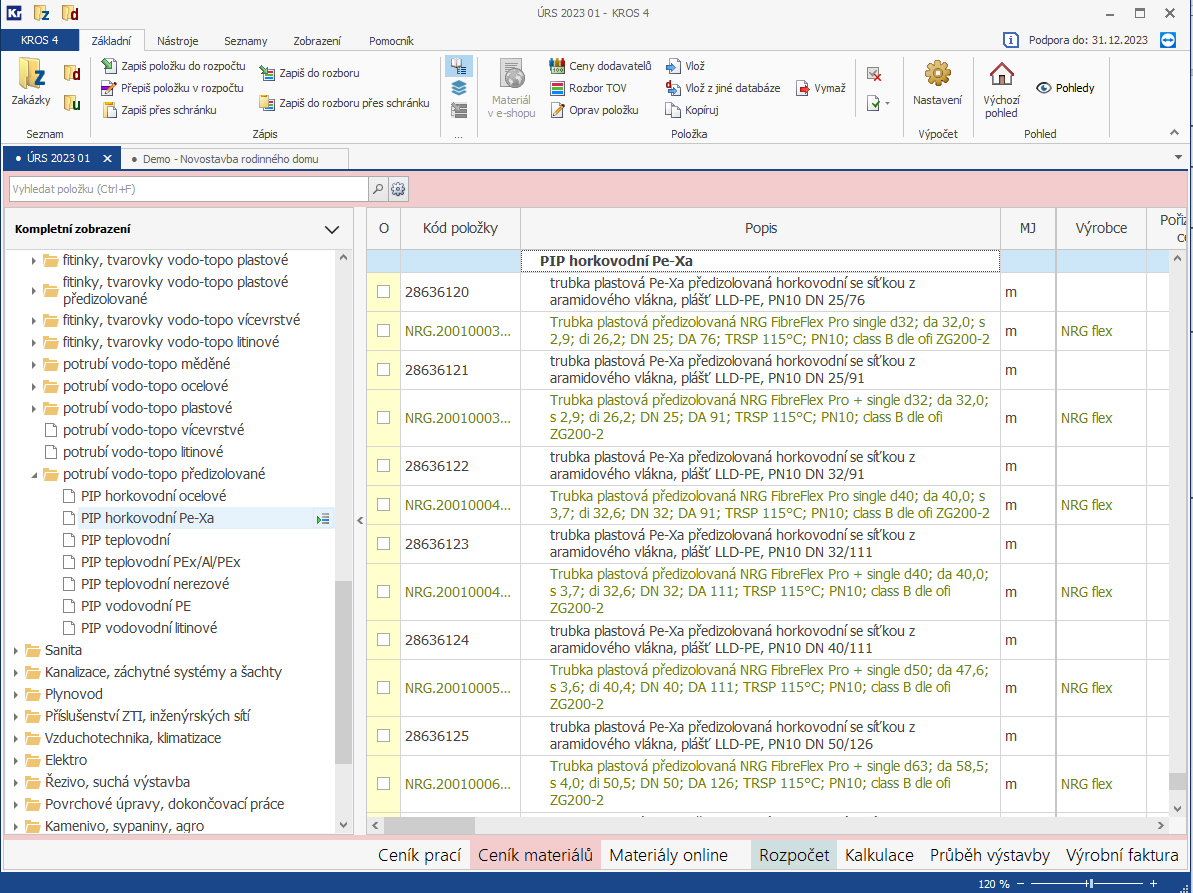This screenshot has height=893, width=1193.
Task: Open Rozbor TOV
Action: tap(588, 88)
